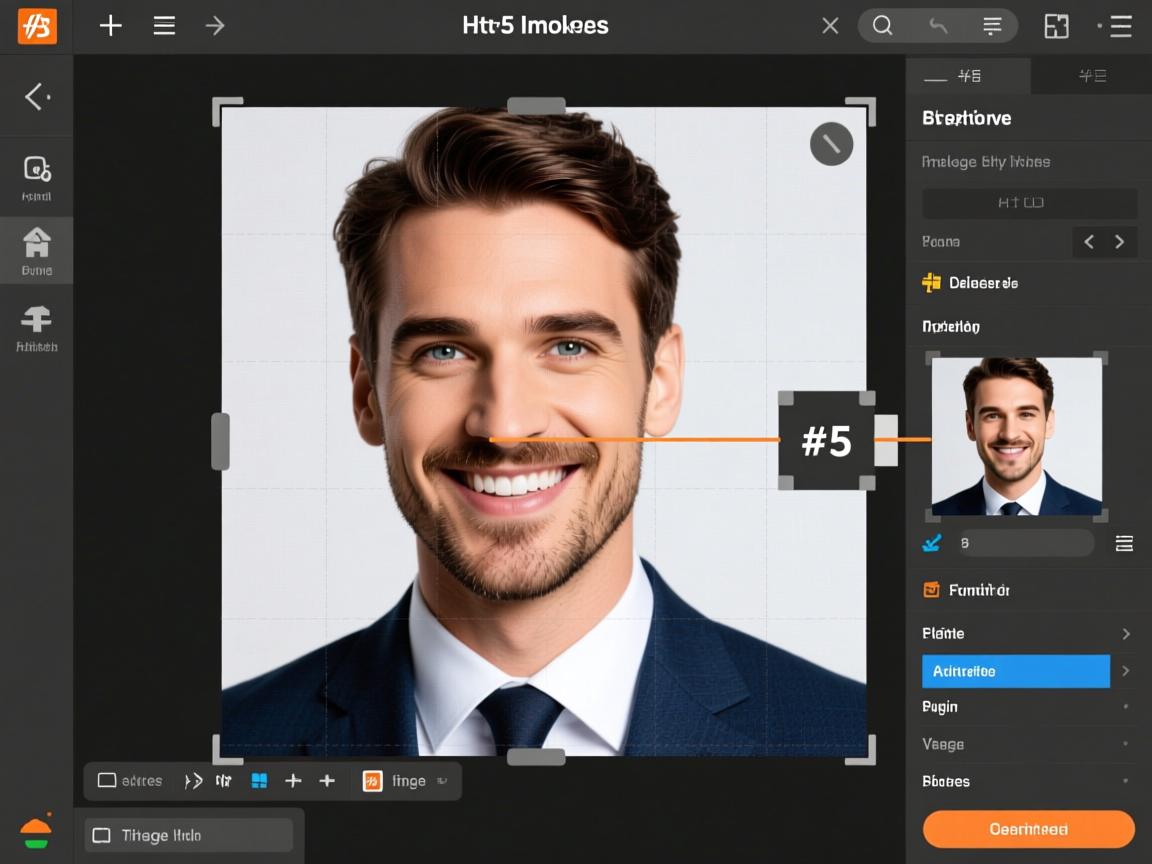Click the plus icon in top toolbar
The image size is (1152, 864).
111,26
